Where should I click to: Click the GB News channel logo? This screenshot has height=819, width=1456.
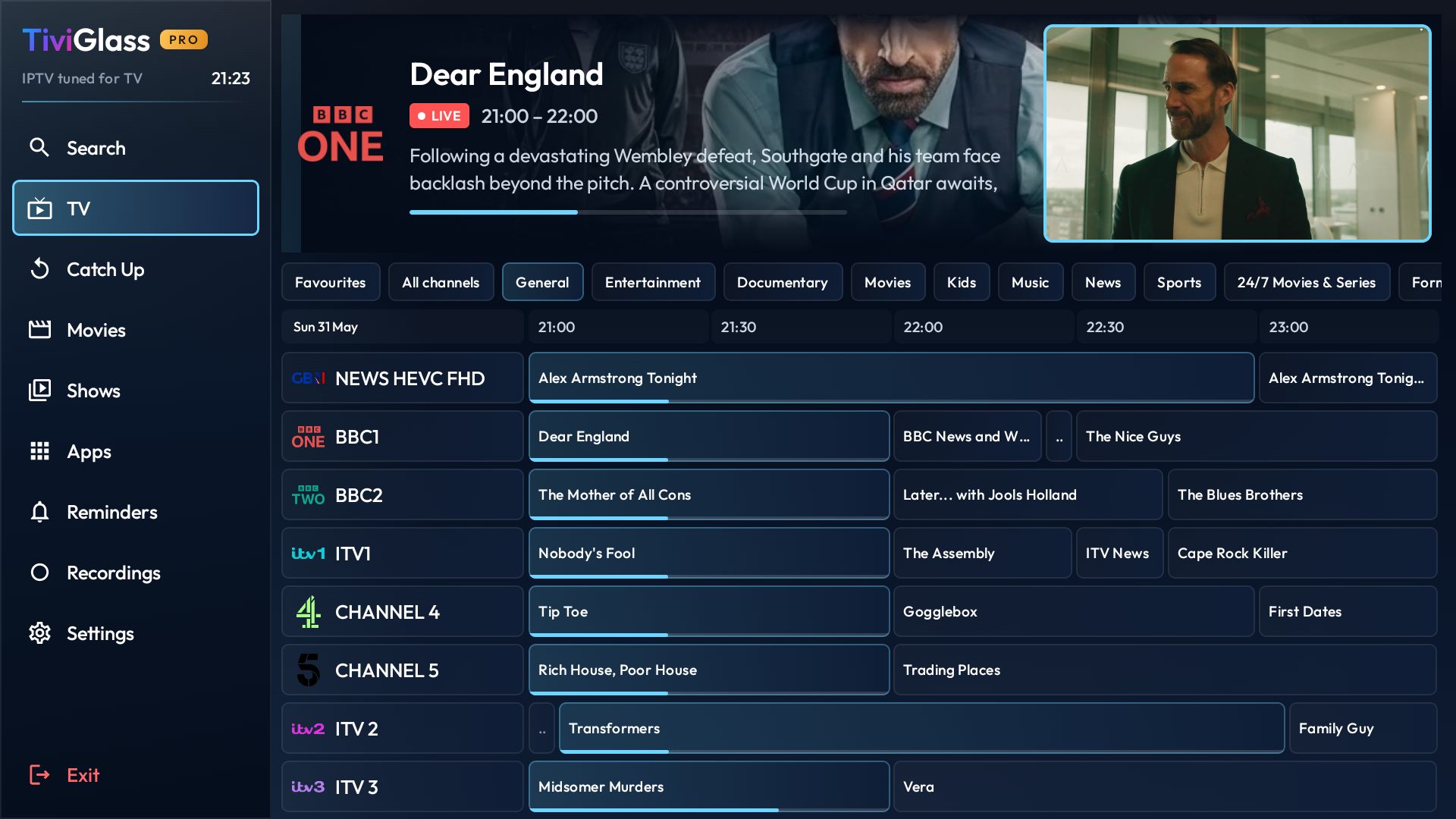(x=308, y=378)
